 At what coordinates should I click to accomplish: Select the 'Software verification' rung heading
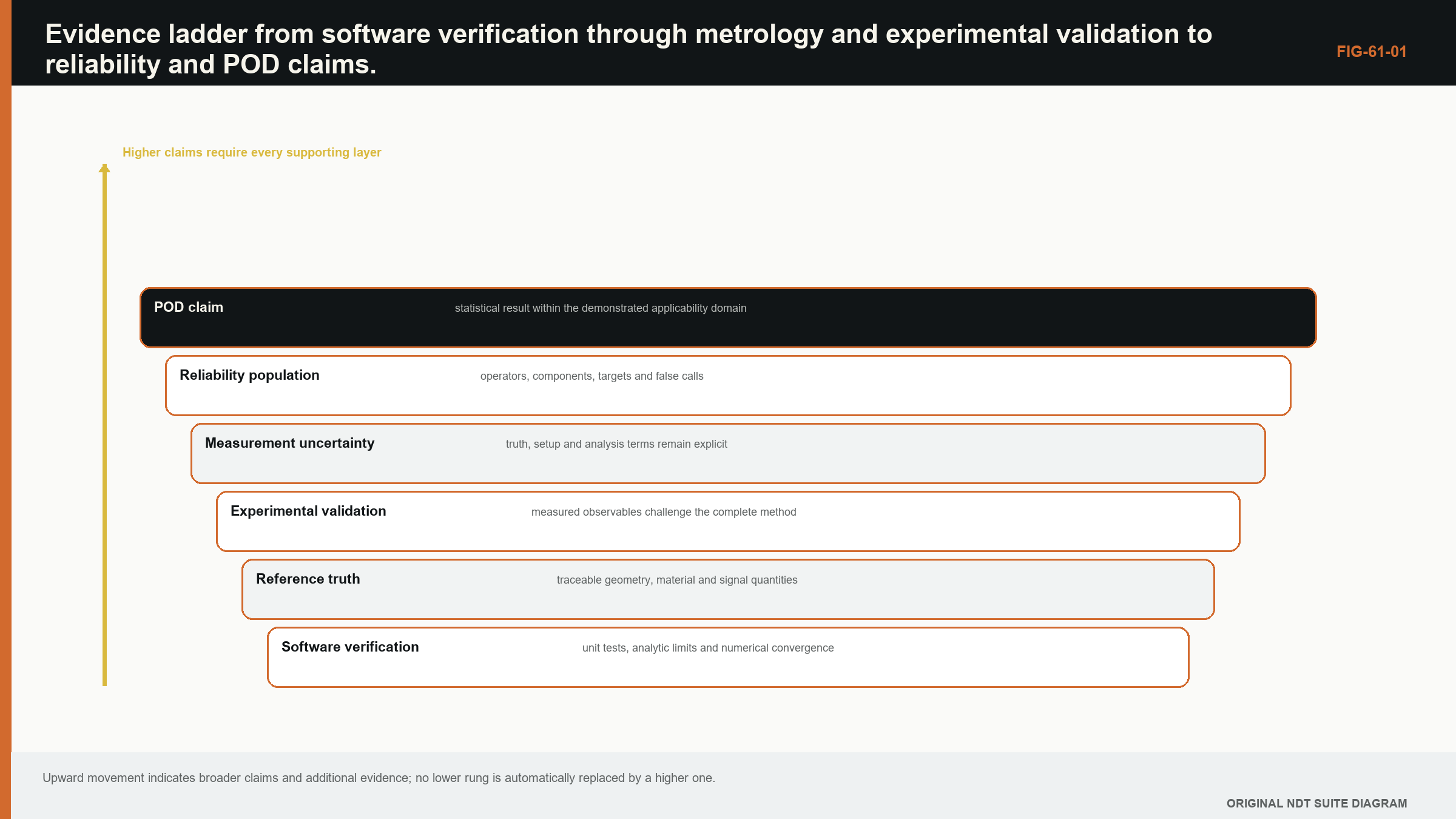coord(350,647)
